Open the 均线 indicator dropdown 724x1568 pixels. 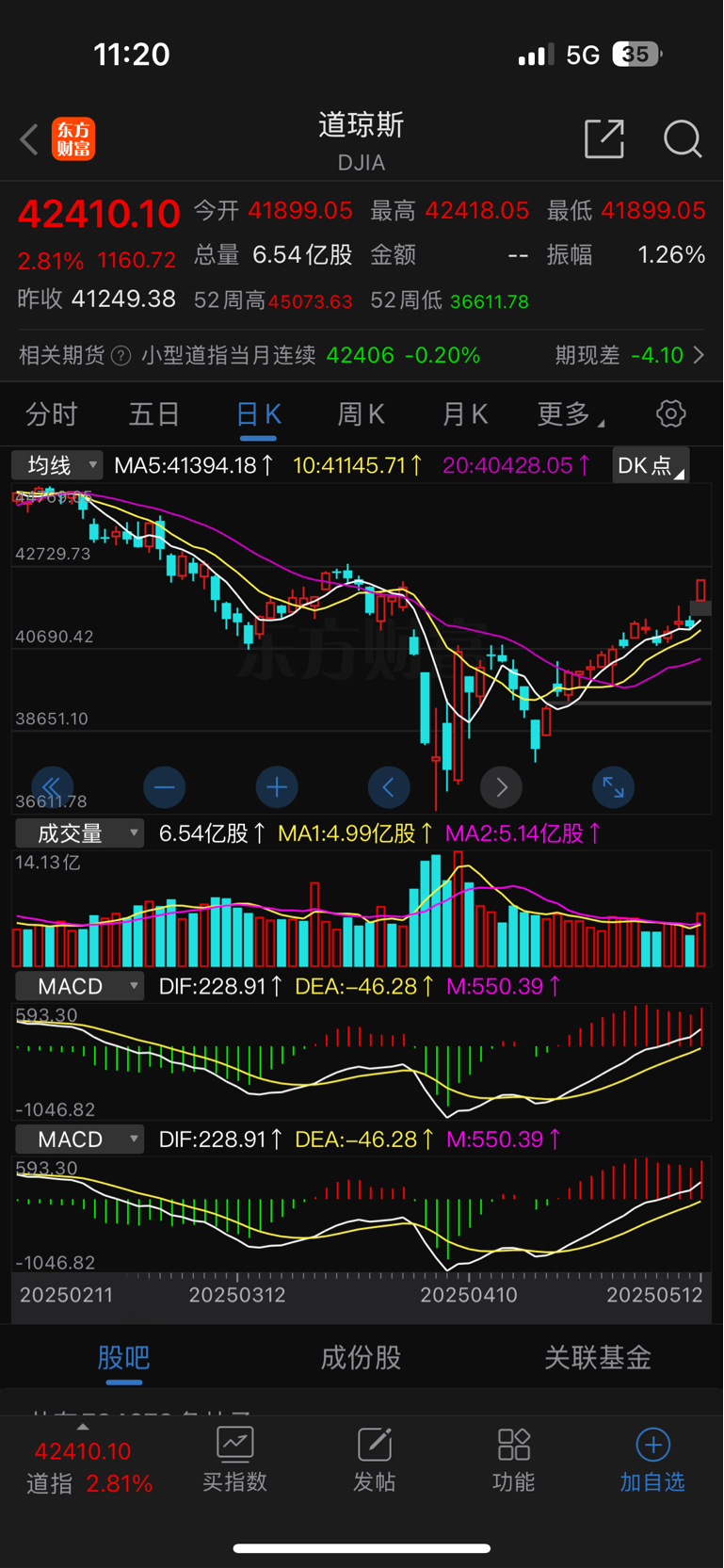click(57, 465)
